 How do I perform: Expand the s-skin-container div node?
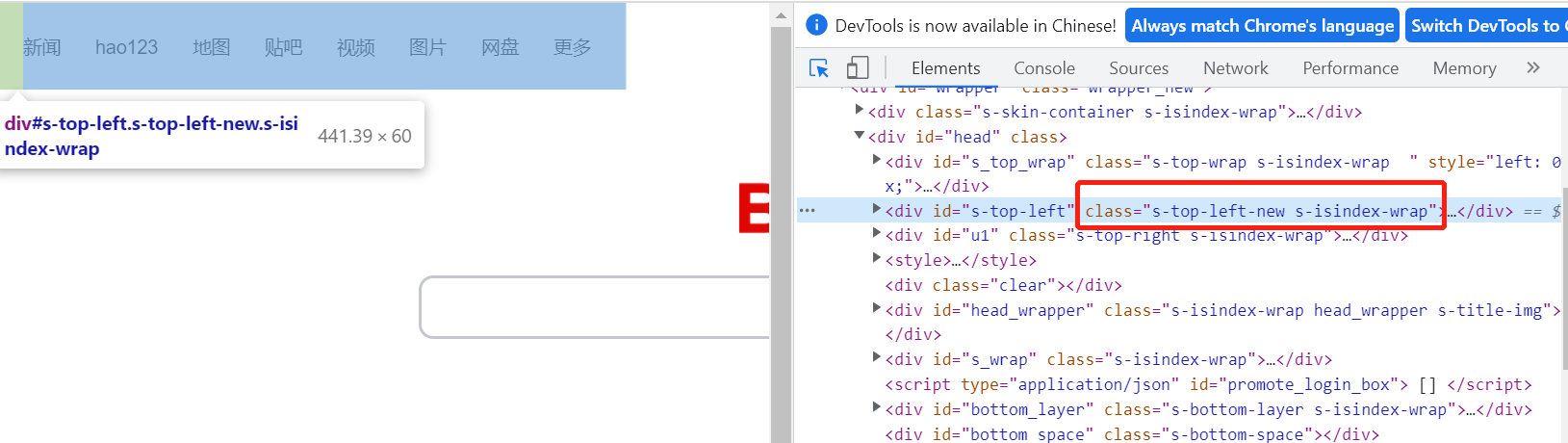coord(860,111)
